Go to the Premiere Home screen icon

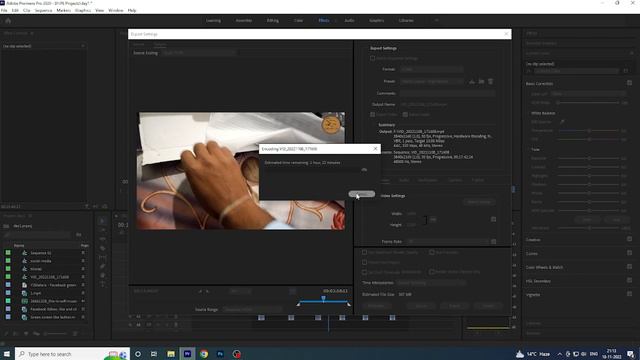click(x=8, y=20)
